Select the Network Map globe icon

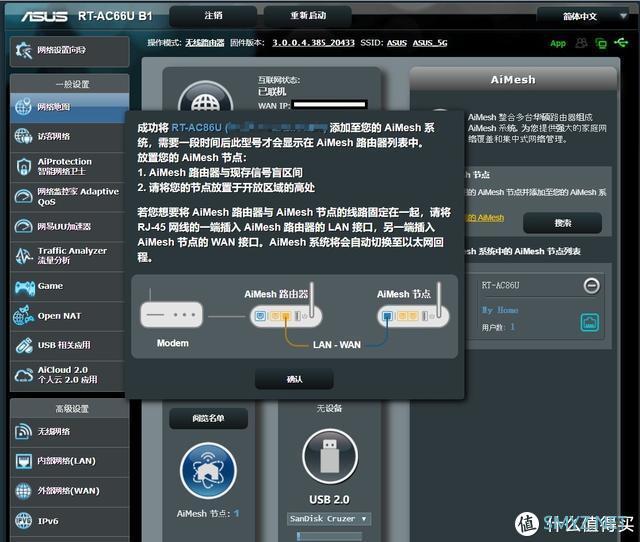point(23,107)
